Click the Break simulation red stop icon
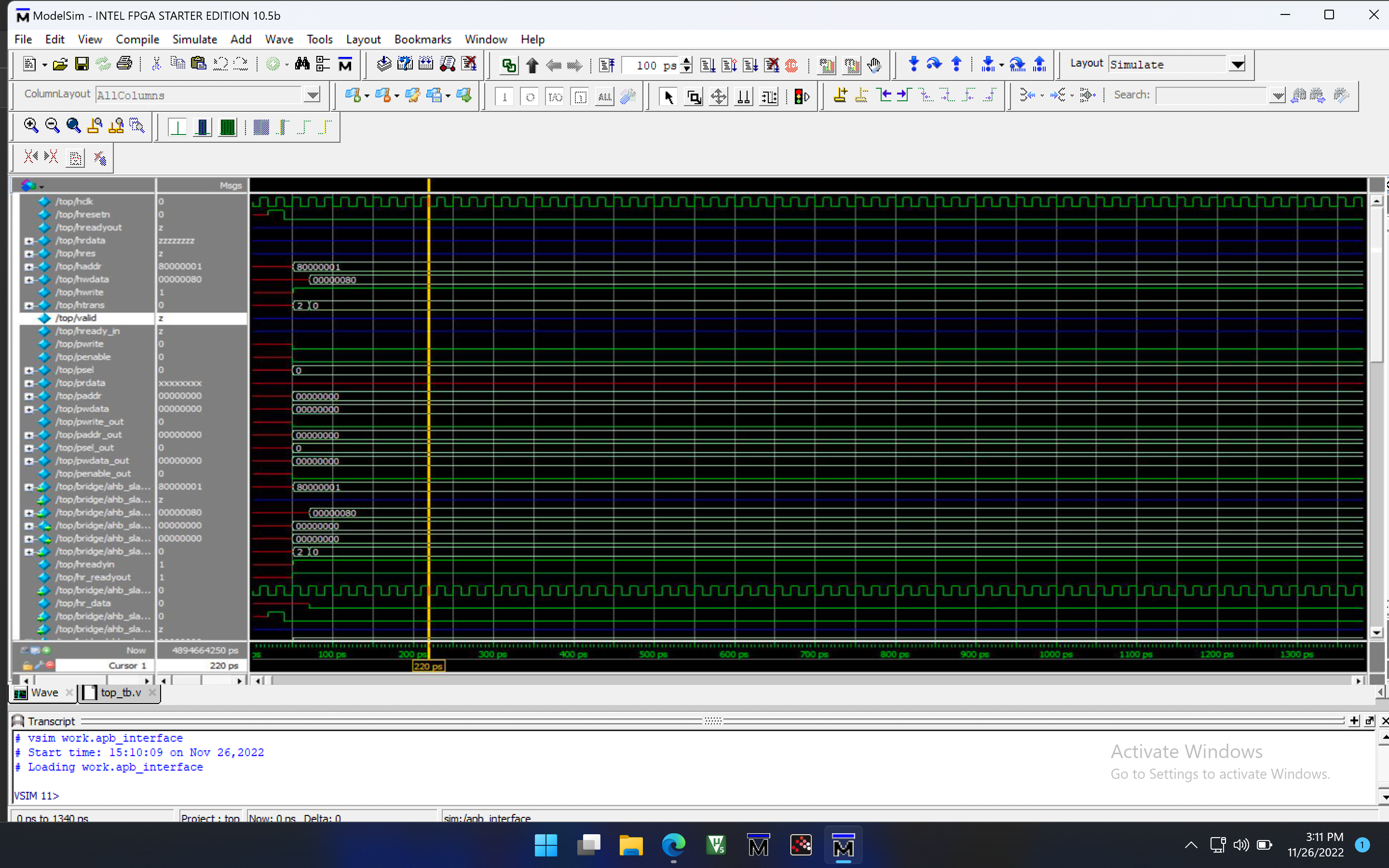This screenshot has height=868, width=1389. (x=791, y=66)
